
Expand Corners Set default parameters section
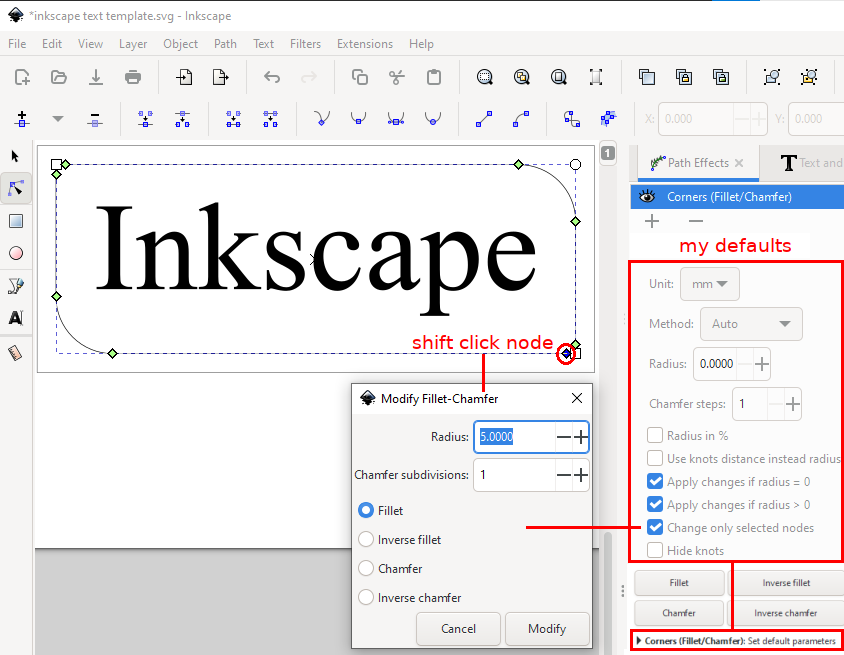pyautogui.click(x=736, y=641)
